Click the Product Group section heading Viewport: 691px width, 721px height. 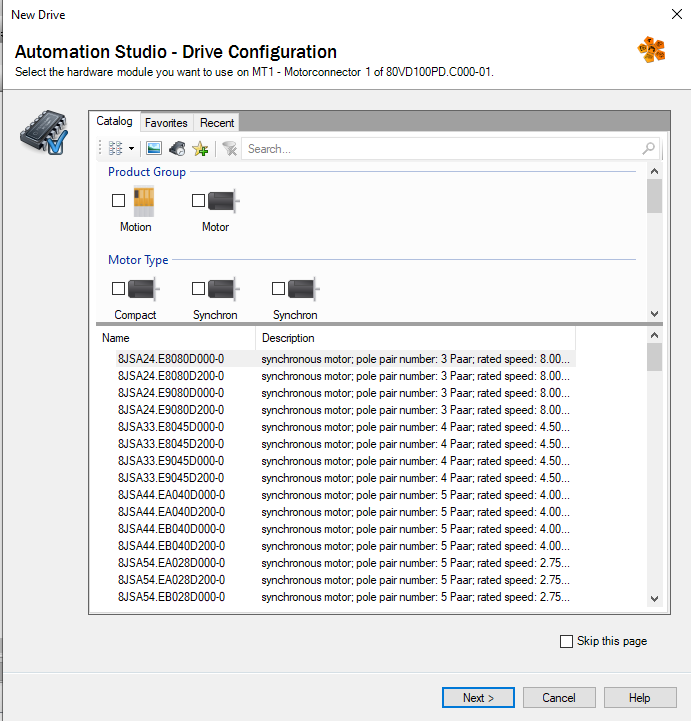(x=147, y=172)
